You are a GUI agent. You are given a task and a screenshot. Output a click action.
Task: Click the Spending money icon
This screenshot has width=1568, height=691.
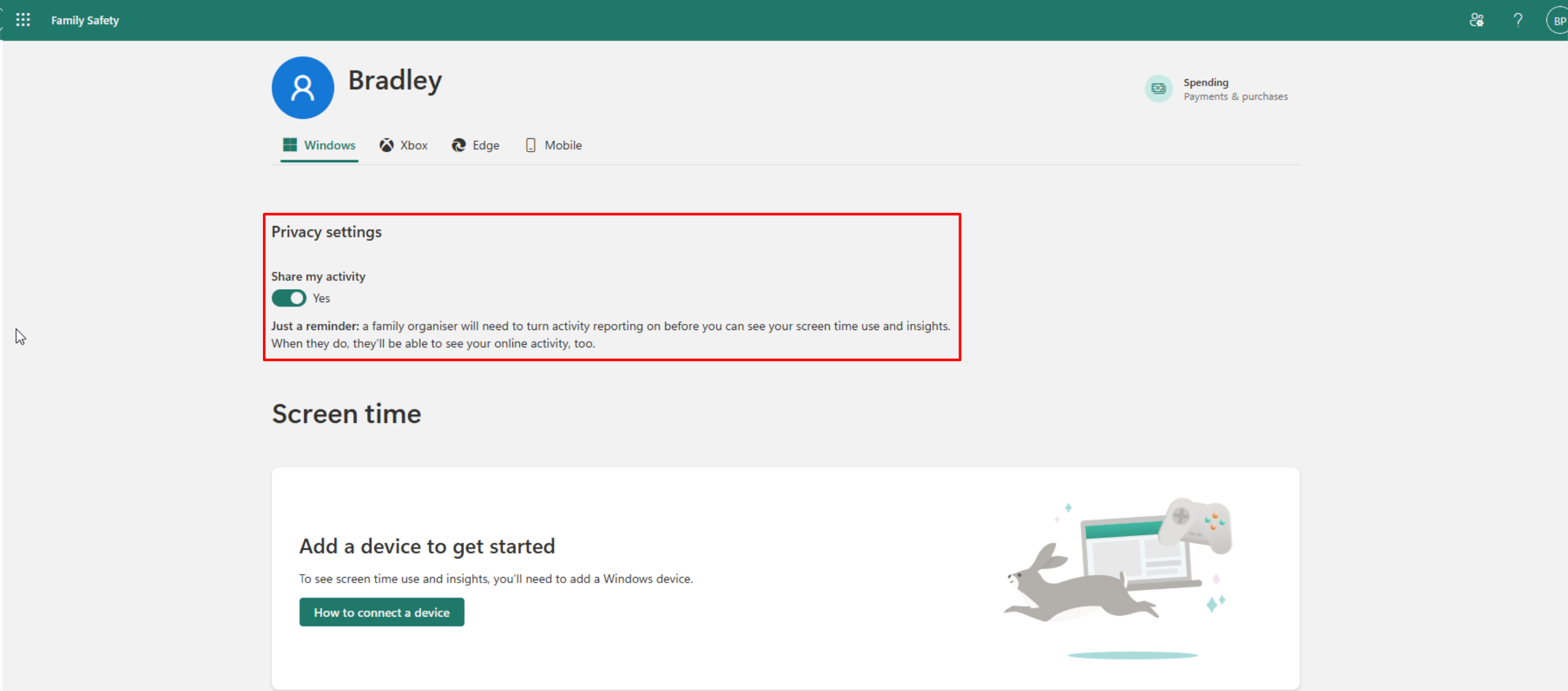point(1158,89)
